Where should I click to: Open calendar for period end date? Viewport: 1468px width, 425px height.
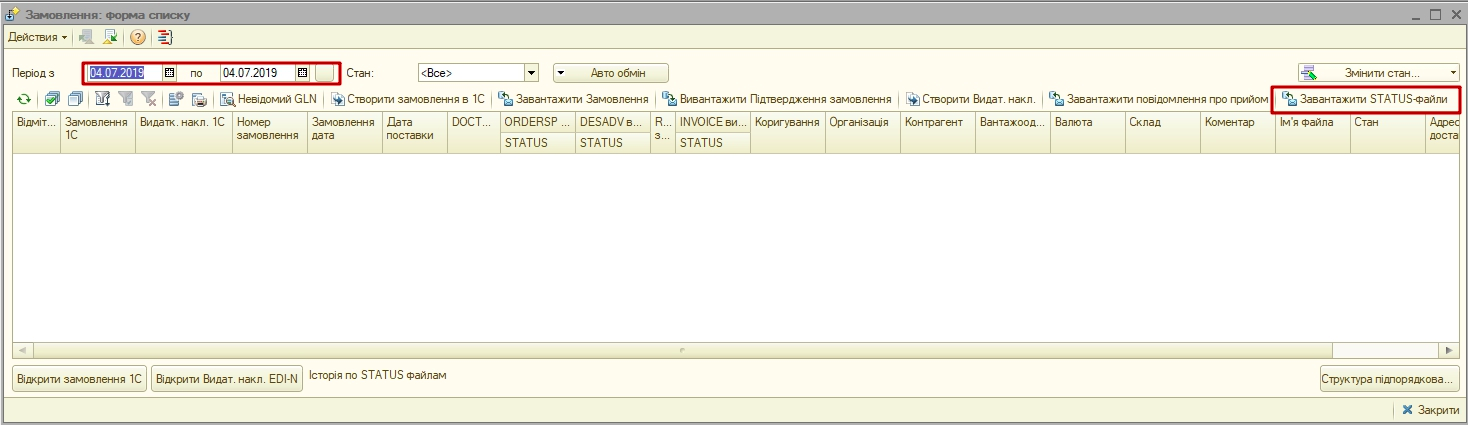pyautogui.click(x=302, y=73)
